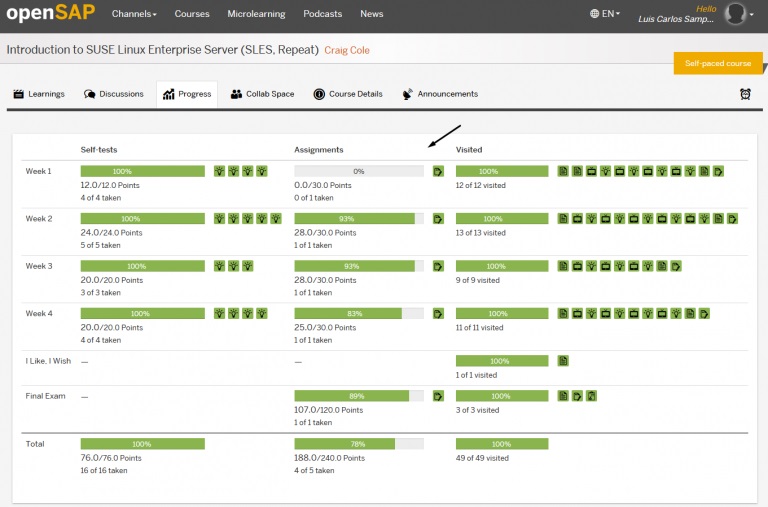The height and width of the screenshot is (507, 768).
Task: Open Week 2 assignment icon beside 93% bar
Action: [438, 218]
